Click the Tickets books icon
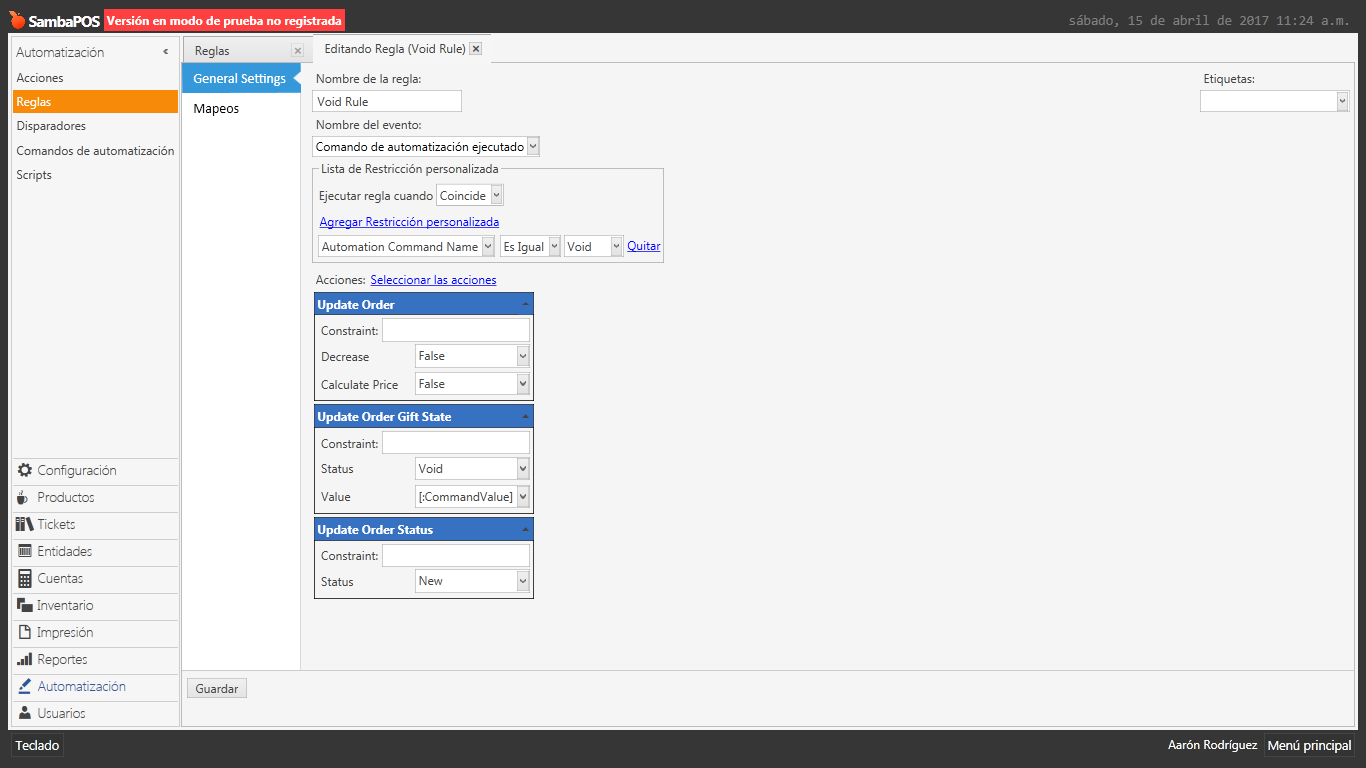The width and height of the screenshot is (1366, 768). tap(25, 524)
